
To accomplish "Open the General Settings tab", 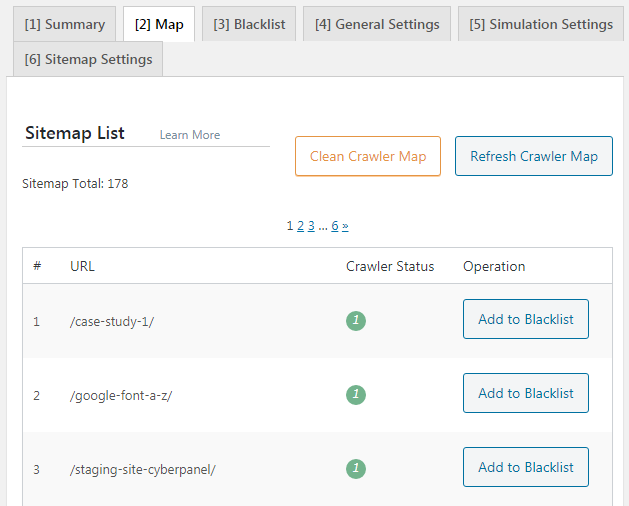I will [x=377, y=24].
